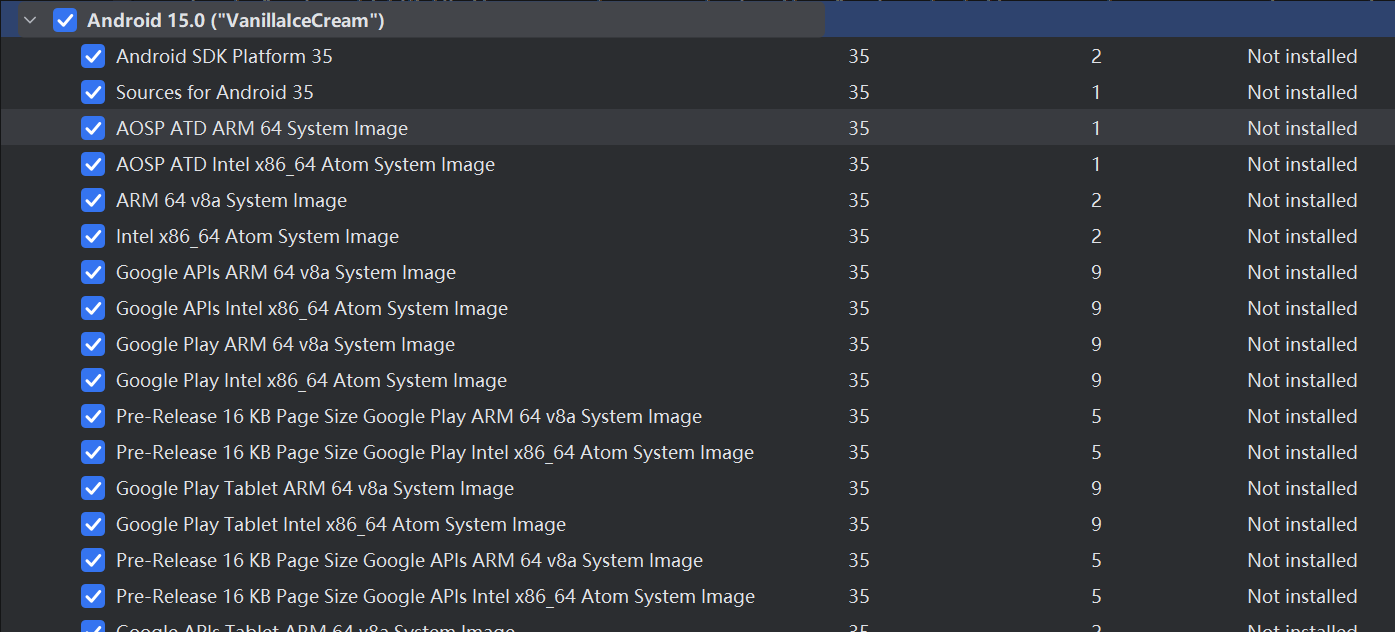Uncheck the Intel x86_64 Atom System Image checkbox
The image size is (1395, 632).
pos(93,236)
